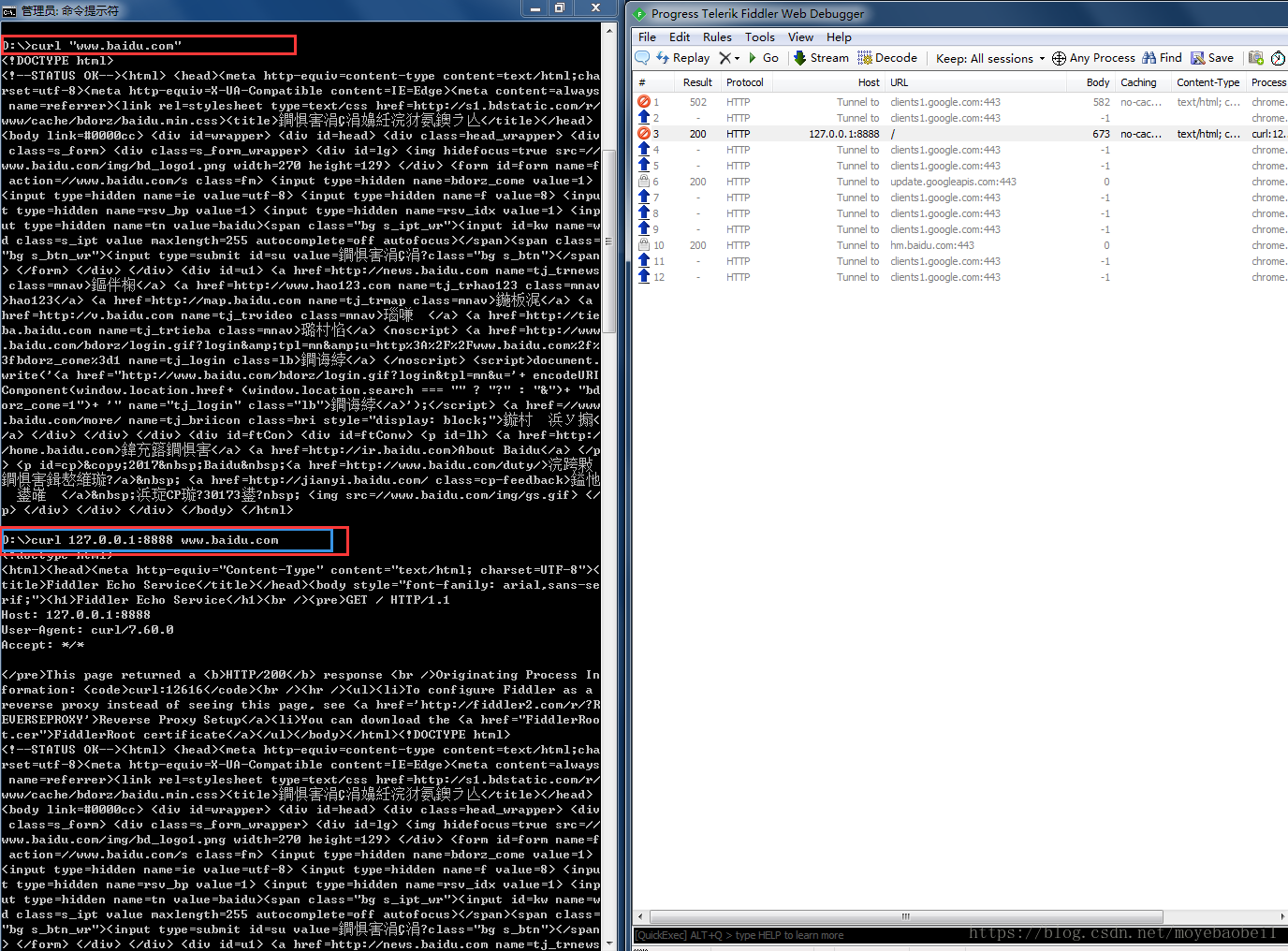Click the Save sessions icon
This screenshot has height=951, width=1288.
click(x=1198, y=58)
